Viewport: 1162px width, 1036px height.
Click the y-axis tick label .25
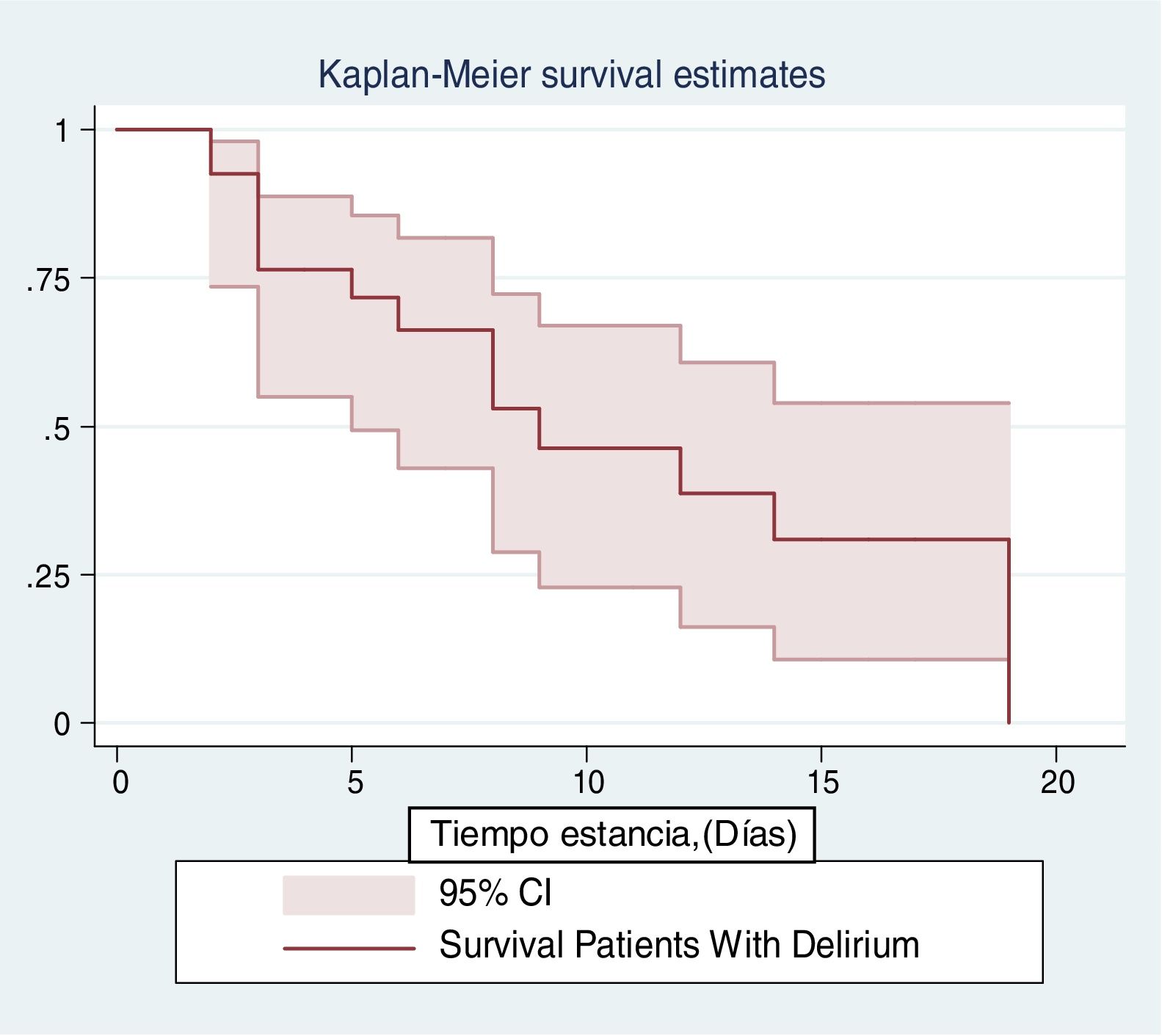[48, 577]
